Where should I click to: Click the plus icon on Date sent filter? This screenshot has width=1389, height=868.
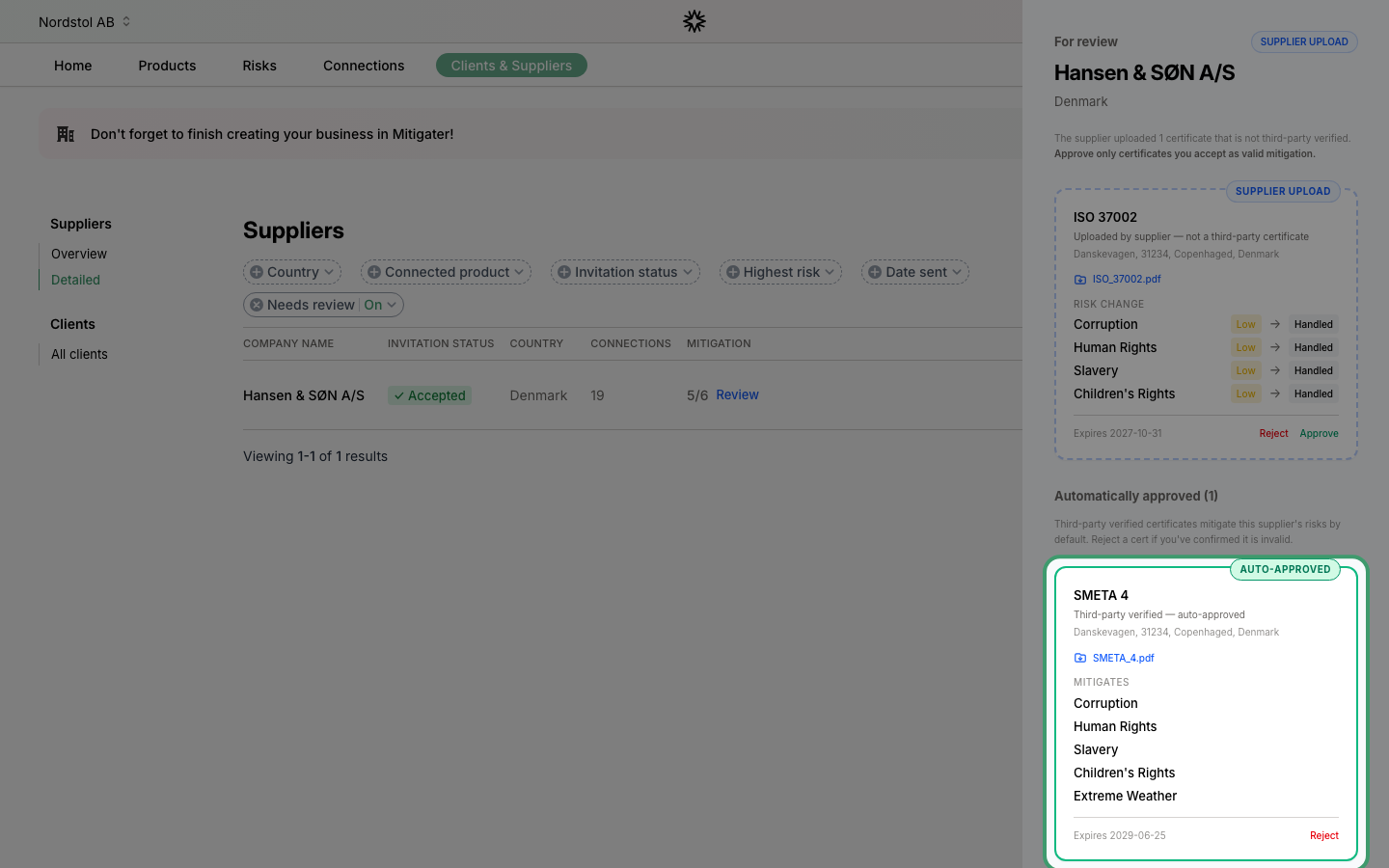[875, 272]
